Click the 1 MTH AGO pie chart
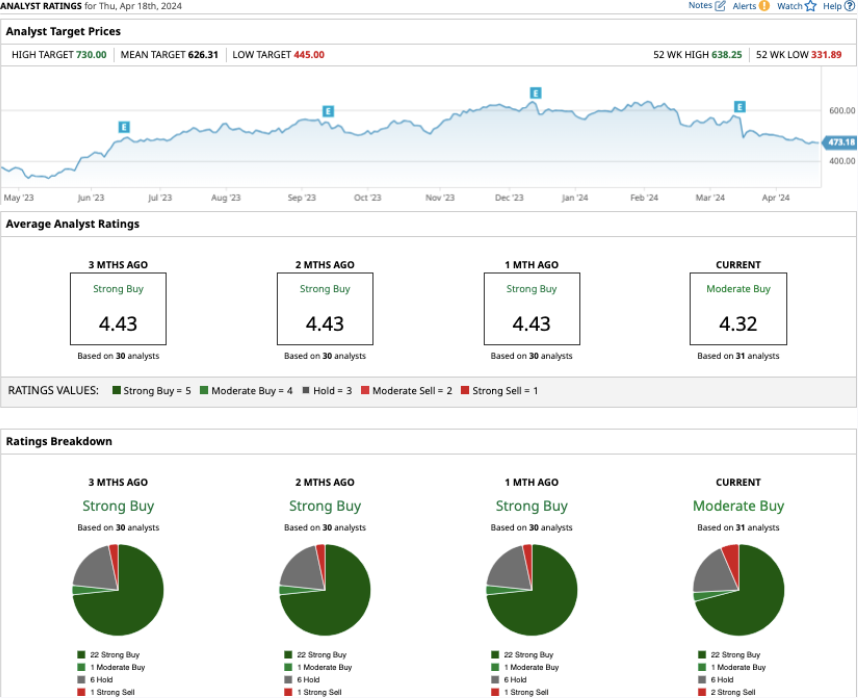858x698 pixels. click(532, 590)
